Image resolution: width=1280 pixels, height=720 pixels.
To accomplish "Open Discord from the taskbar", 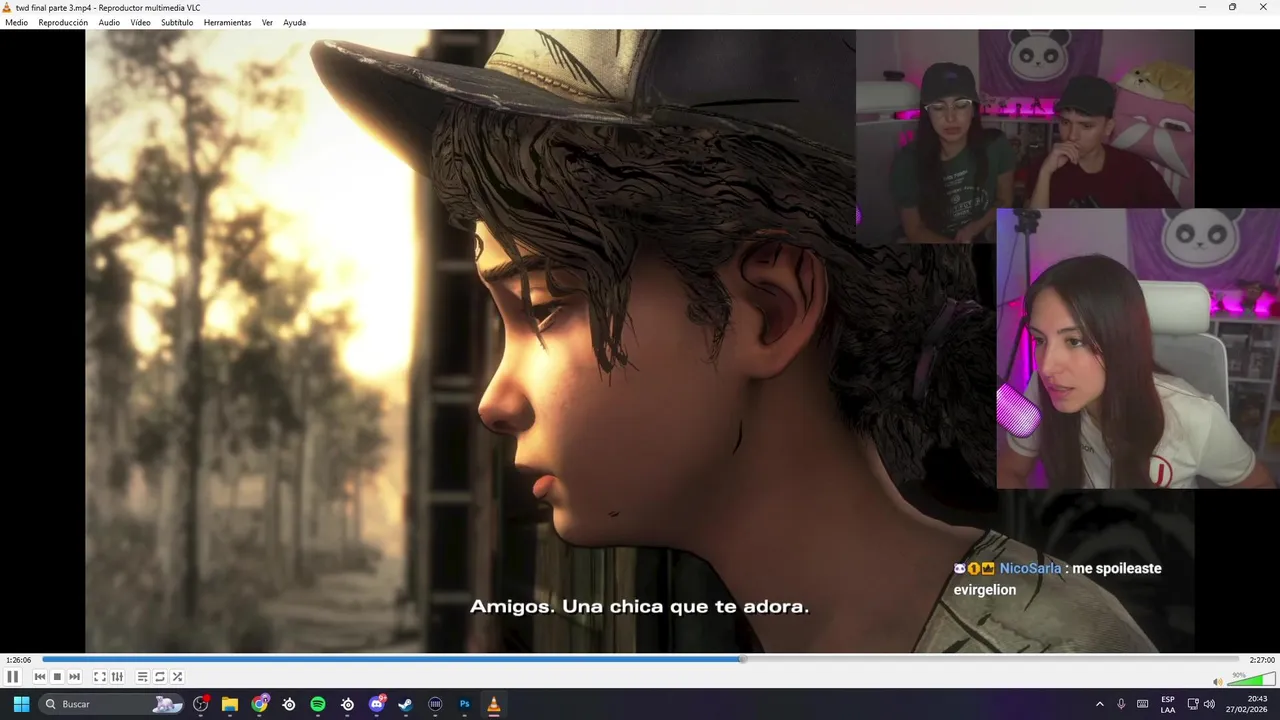I will [x=377, y=704].
